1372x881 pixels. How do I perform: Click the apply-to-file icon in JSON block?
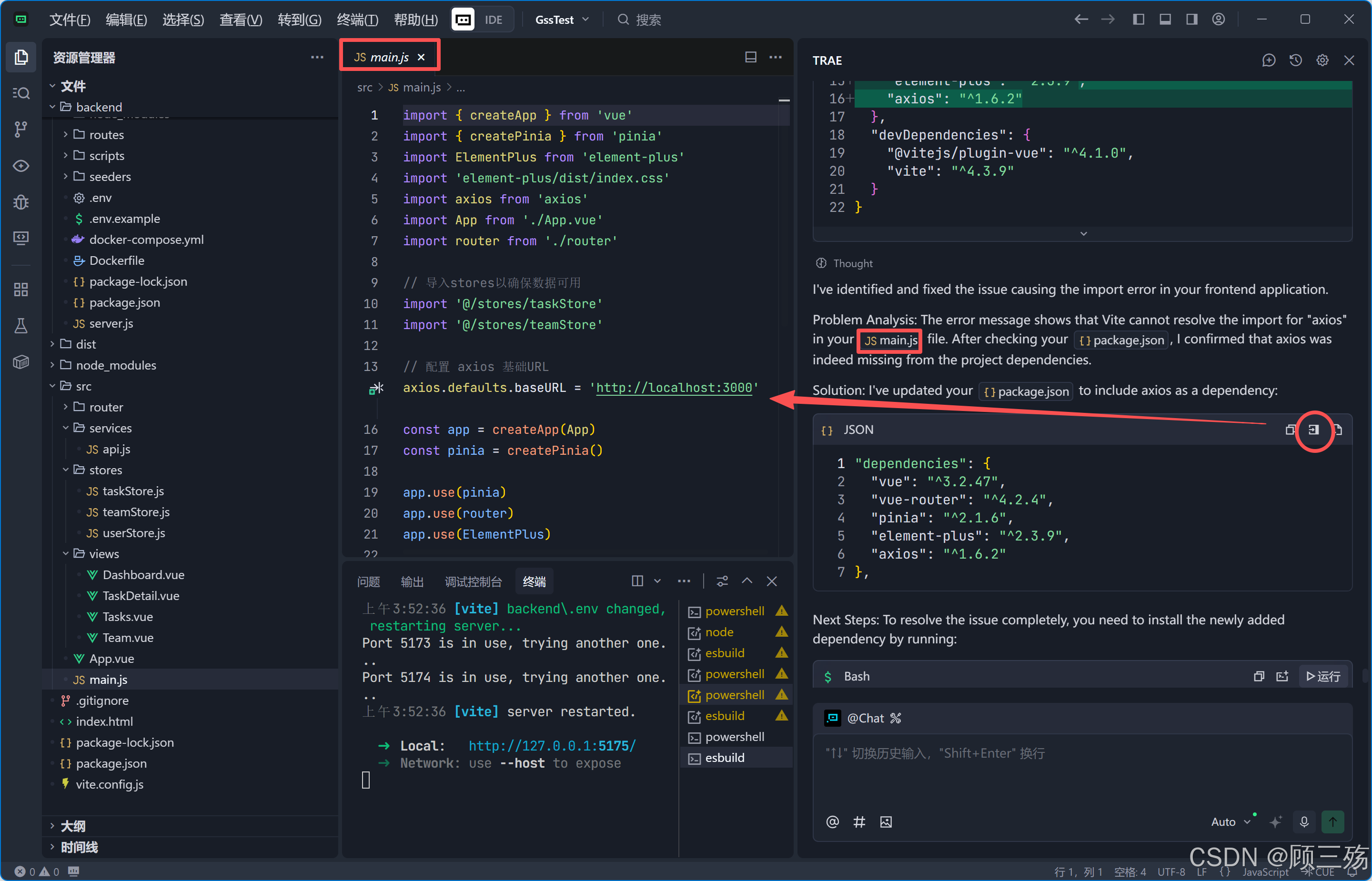click(1313, 430)
